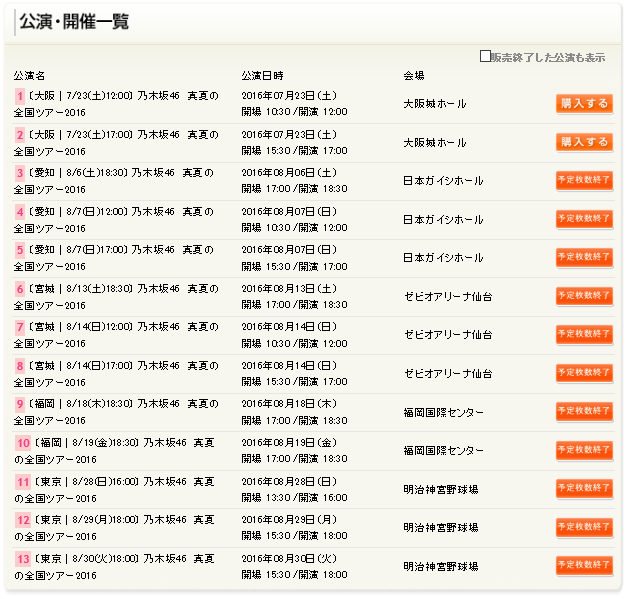Enable the 販売終了した公演も表示 checkbox

[485, 56]
